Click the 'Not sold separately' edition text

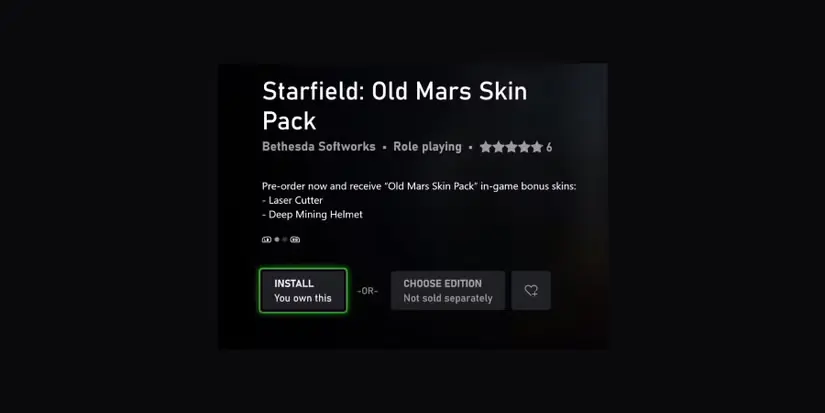pos(448,298)
